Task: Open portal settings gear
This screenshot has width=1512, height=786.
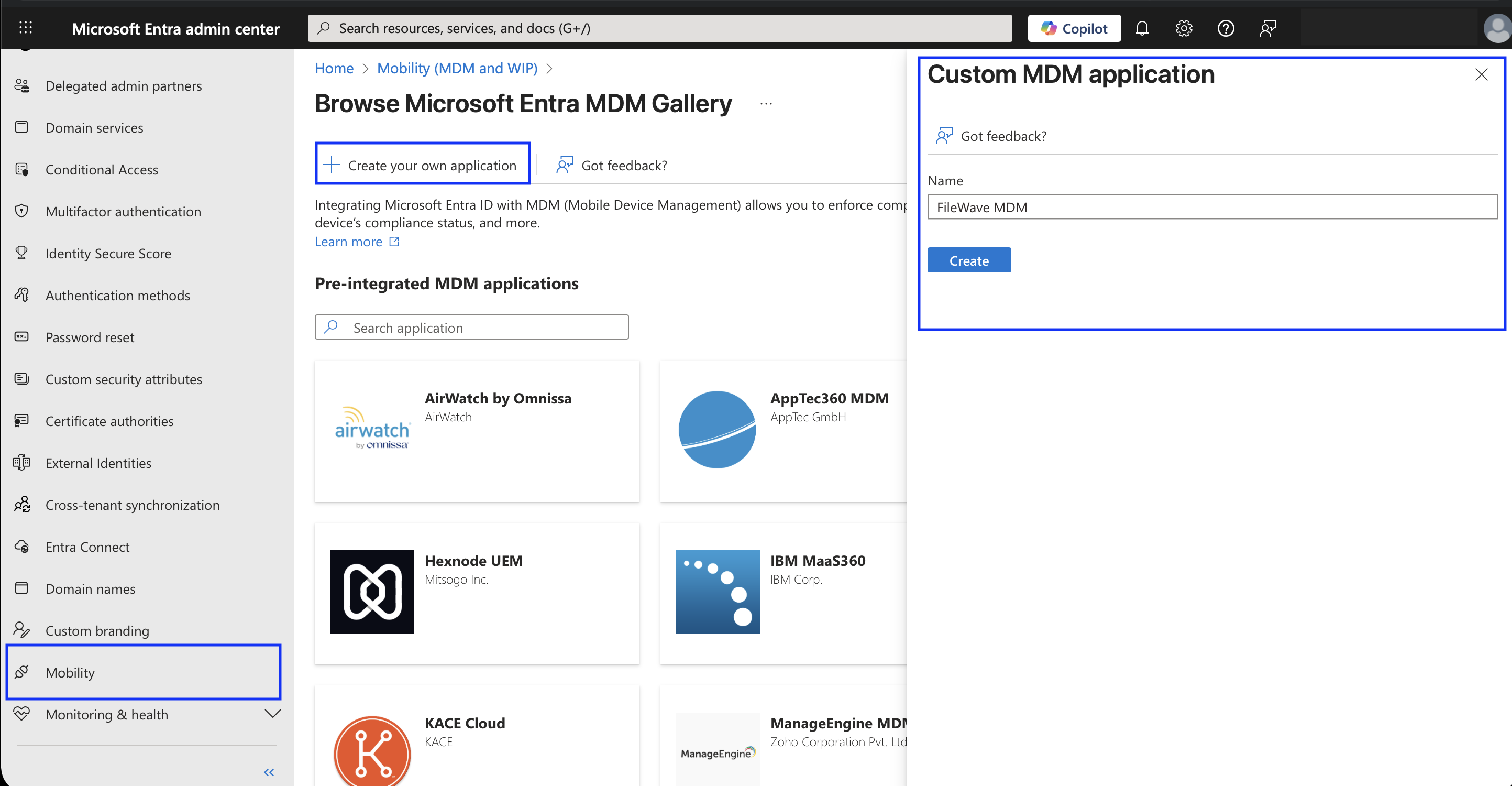Action: [x=1183, y=28]
